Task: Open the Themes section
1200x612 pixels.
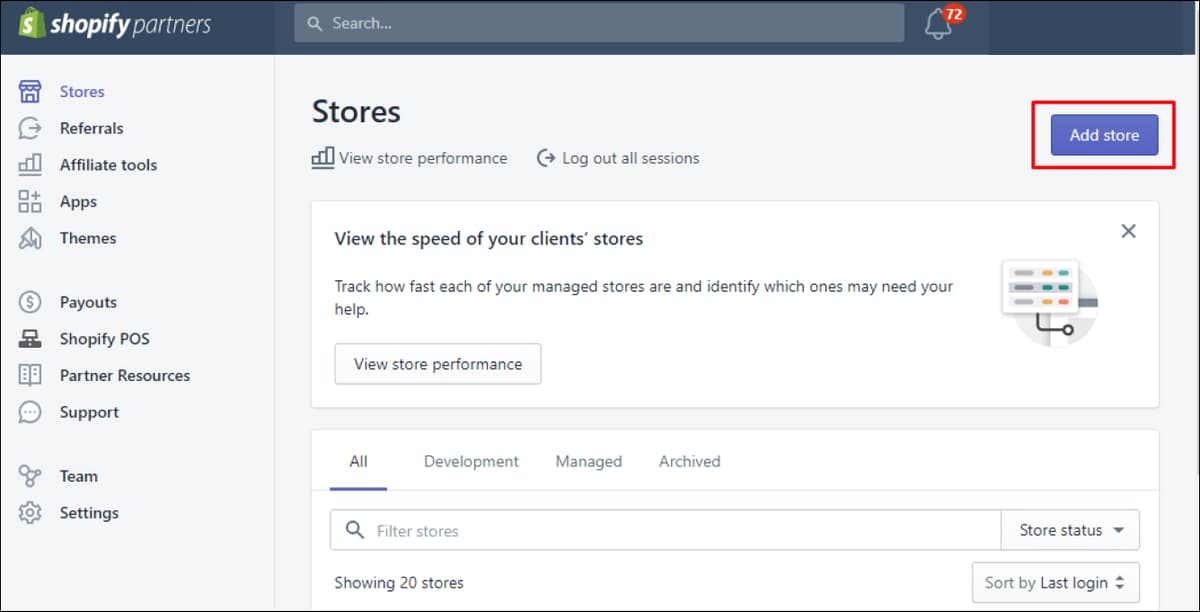Action: point(88,238)
